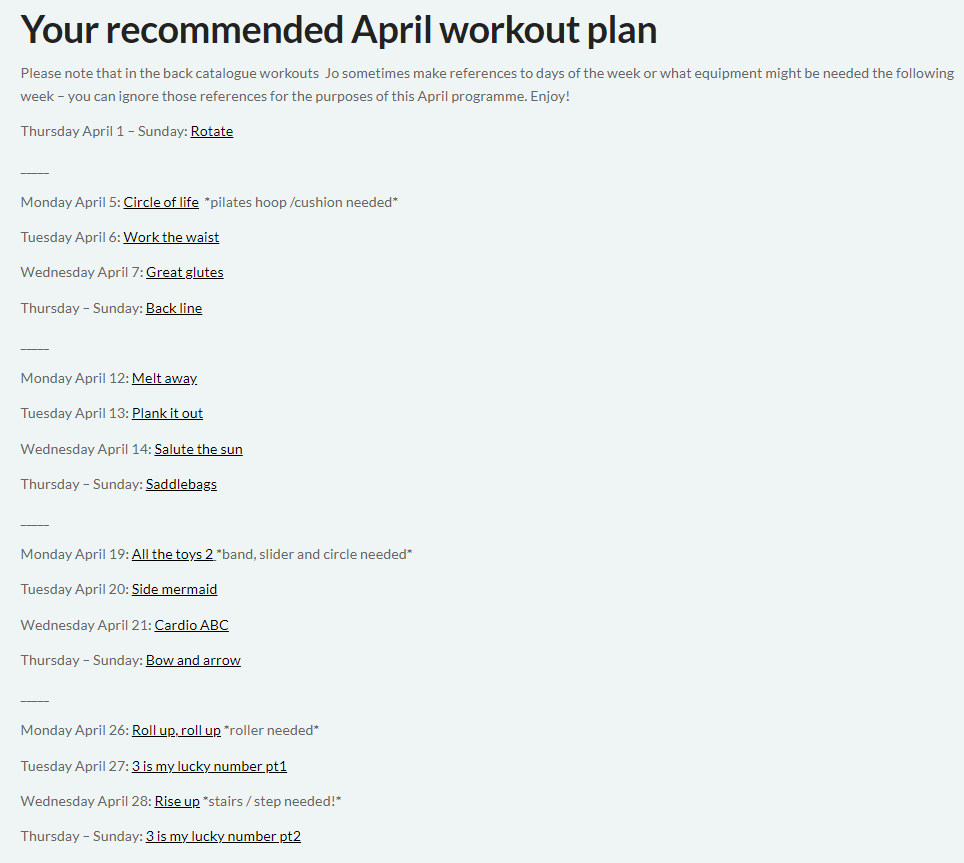
Task: Click the Work the waist link
Action: tap(171, 237)
